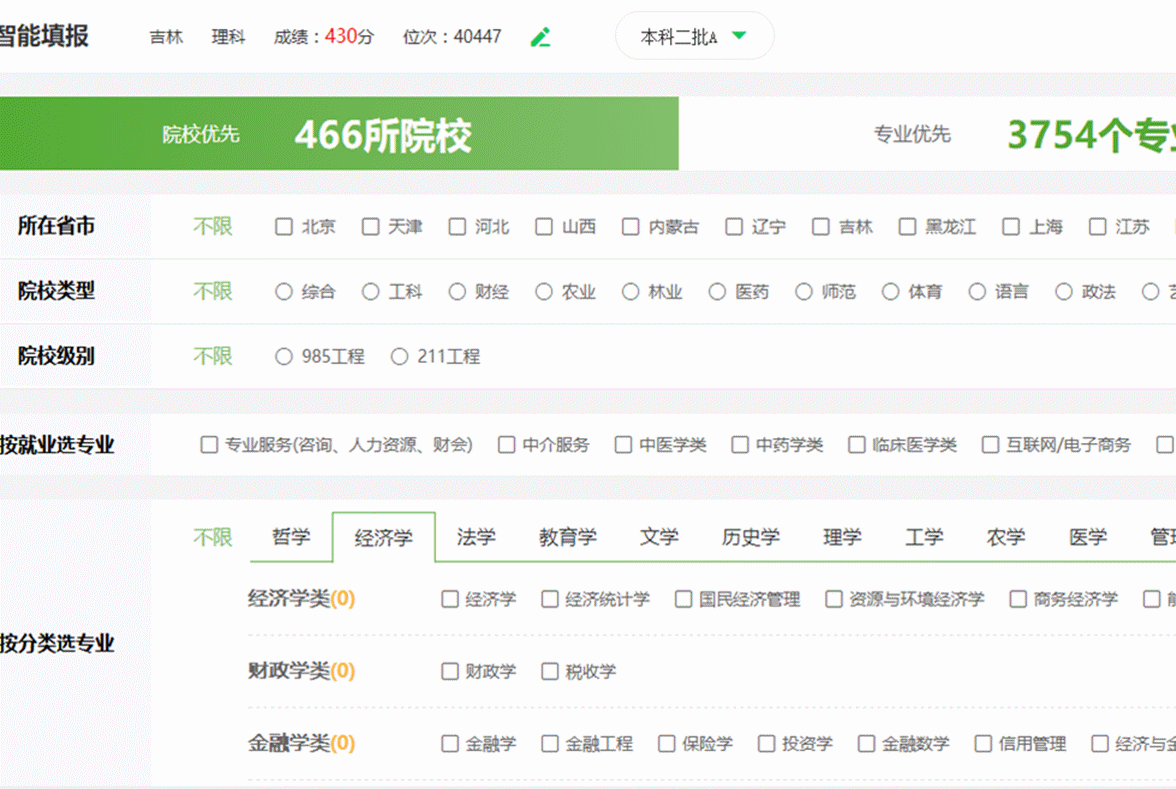Open the 工学 discipline tab

coord(924,537)
